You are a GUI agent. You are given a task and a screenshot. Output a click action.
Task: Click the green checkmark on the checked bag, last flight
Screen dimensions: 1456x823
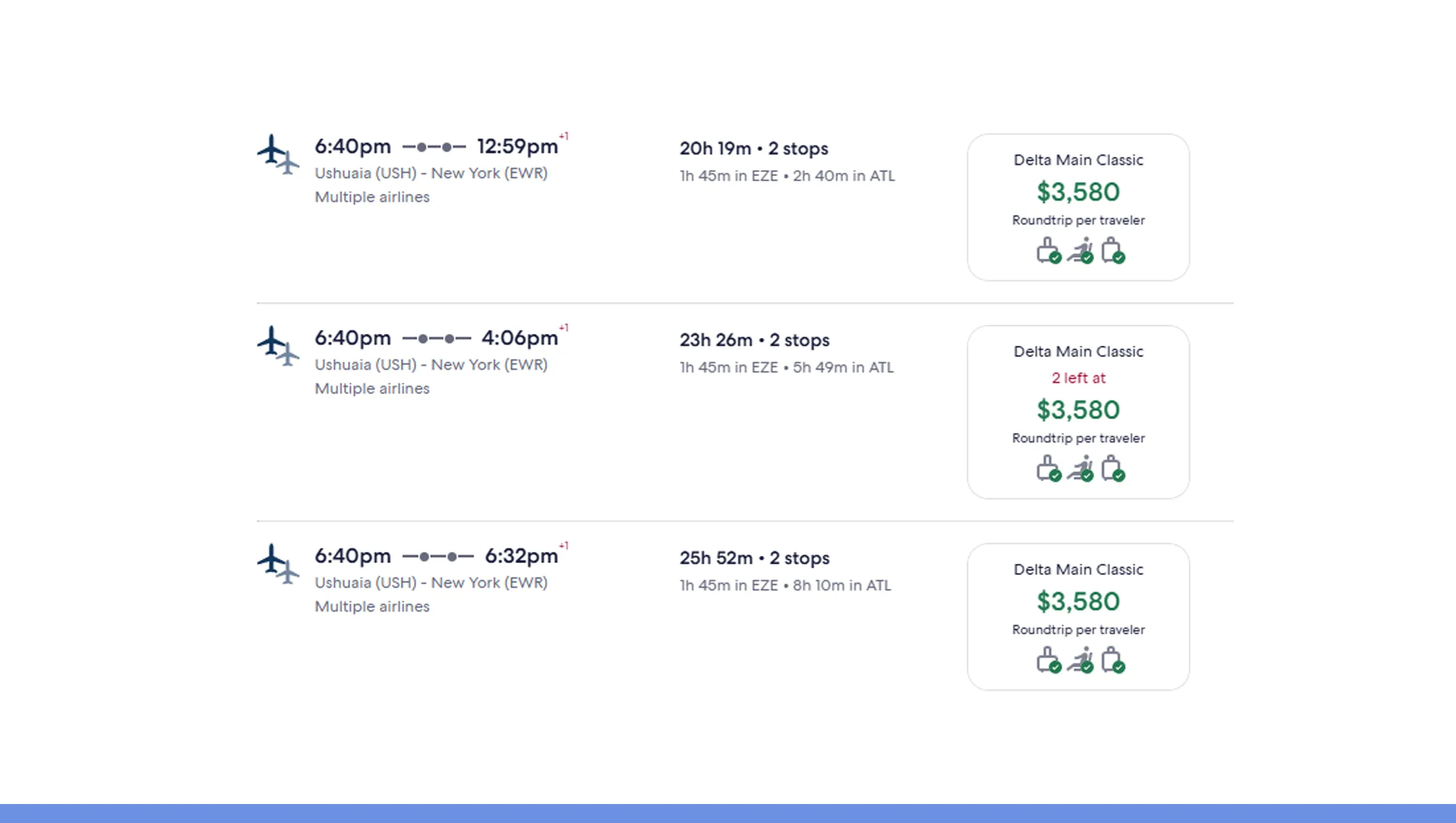click(1119, 667)
